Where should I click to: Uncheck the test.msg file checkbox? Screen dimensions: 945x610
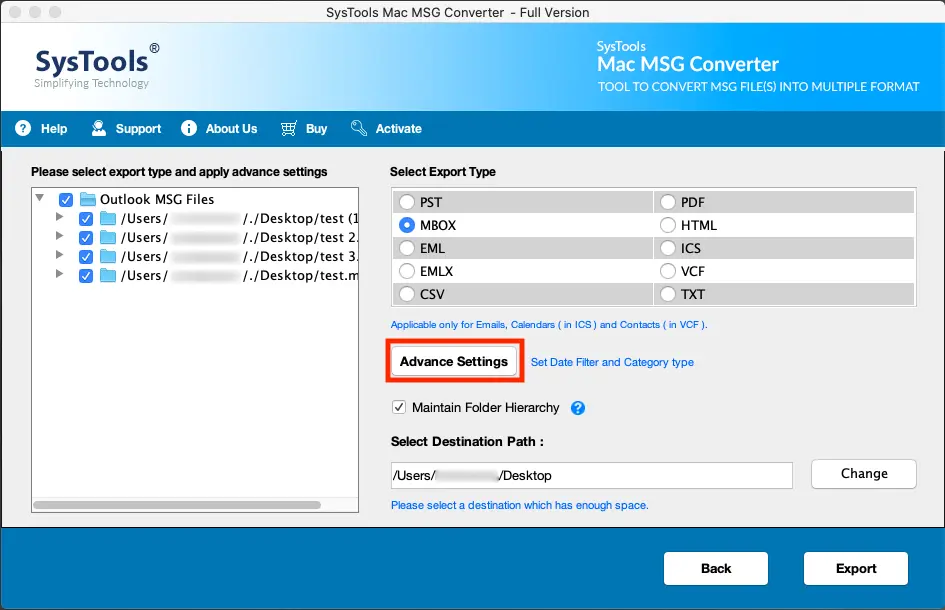point(86,276)
